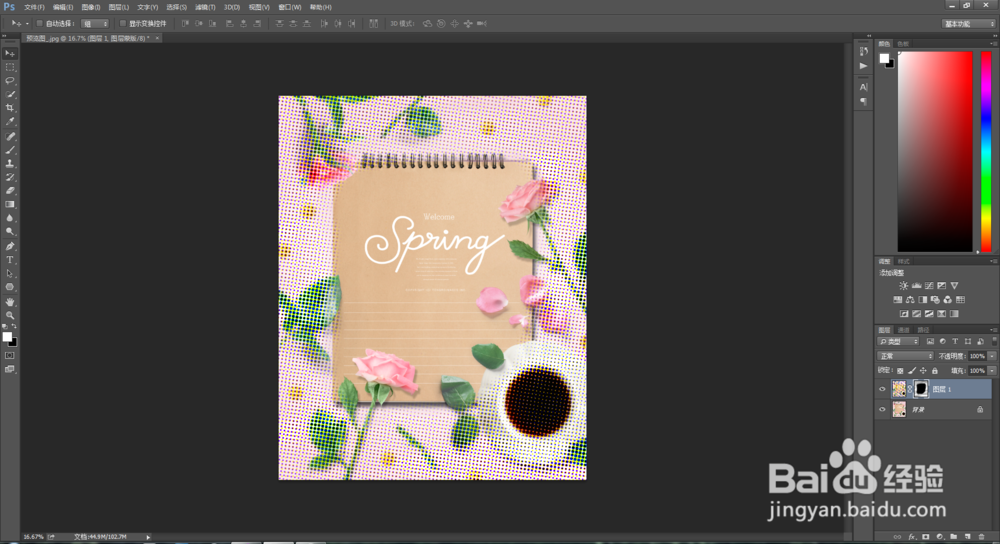1000x544 pixels.
Task: Switch to the 路径 tab
Action: coord(923,330)
